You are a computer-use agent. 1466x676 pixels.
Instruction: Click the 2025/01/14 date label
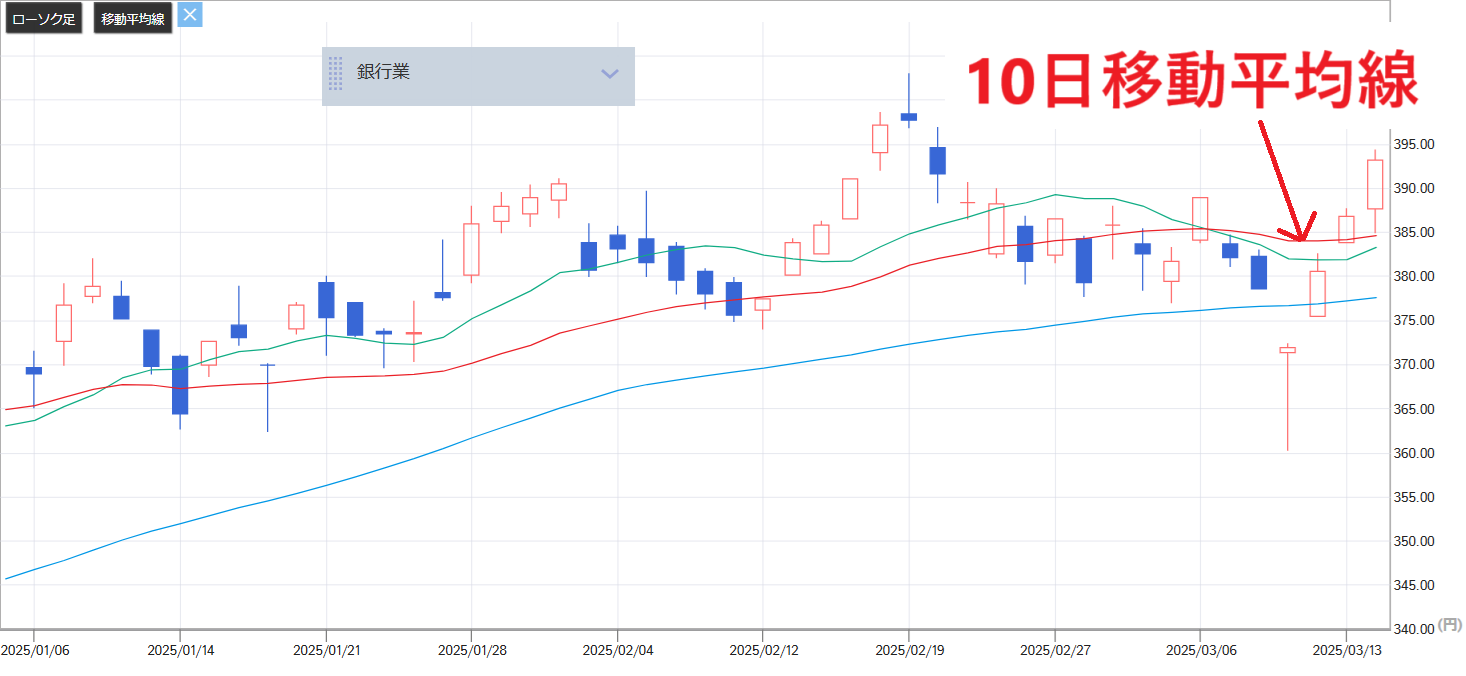(x=180, y=650)
